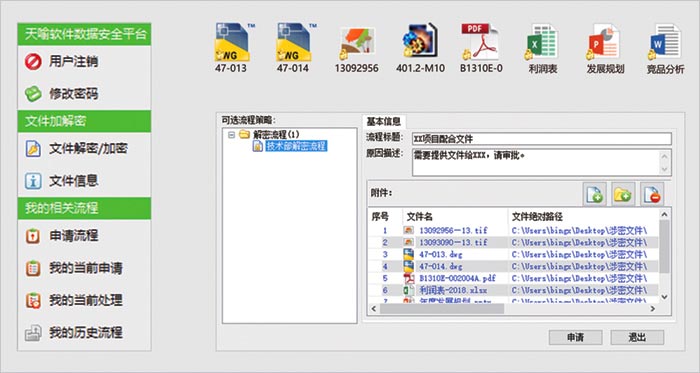Select the 47-014.dwg file name

[441, 266]
